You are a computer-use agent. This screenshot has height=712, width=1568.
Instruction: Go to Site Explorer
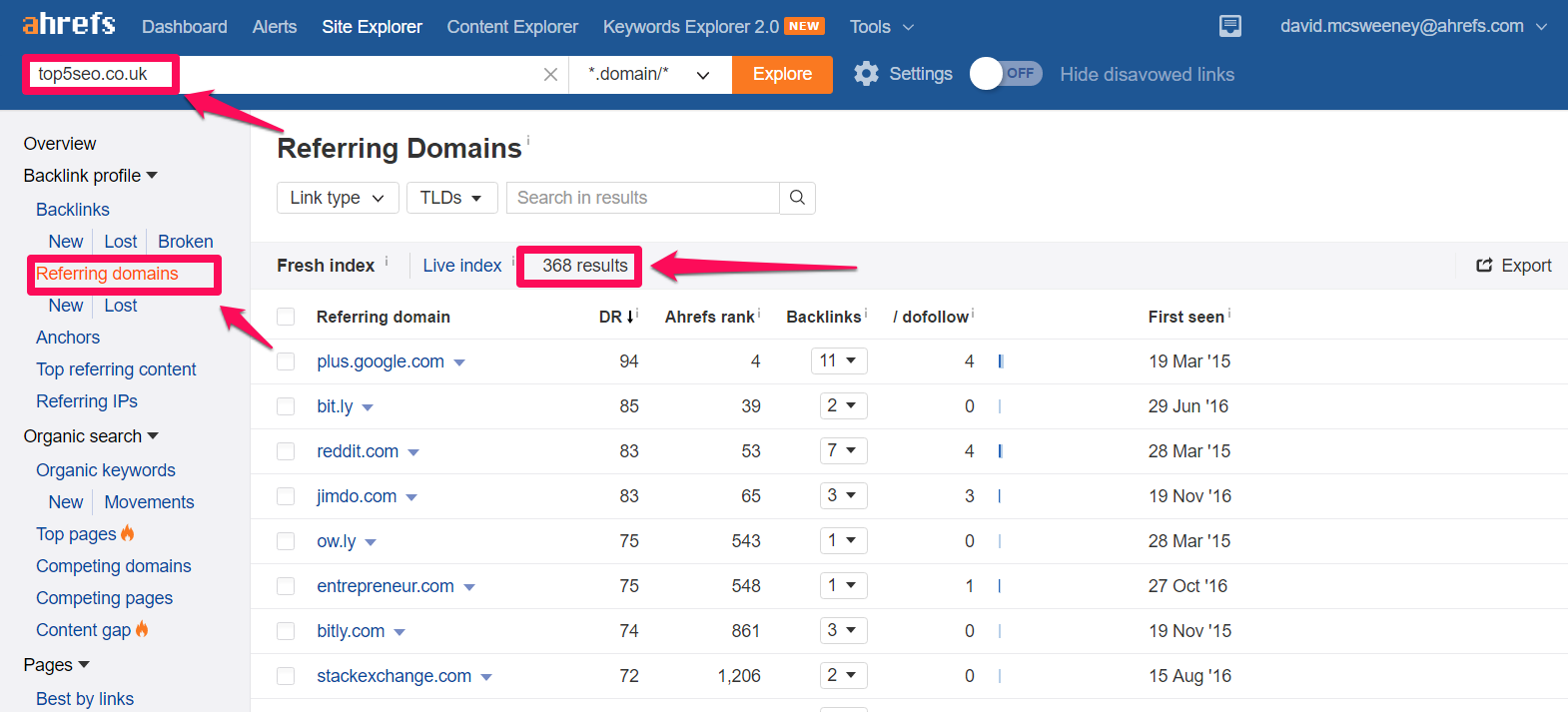372,27
